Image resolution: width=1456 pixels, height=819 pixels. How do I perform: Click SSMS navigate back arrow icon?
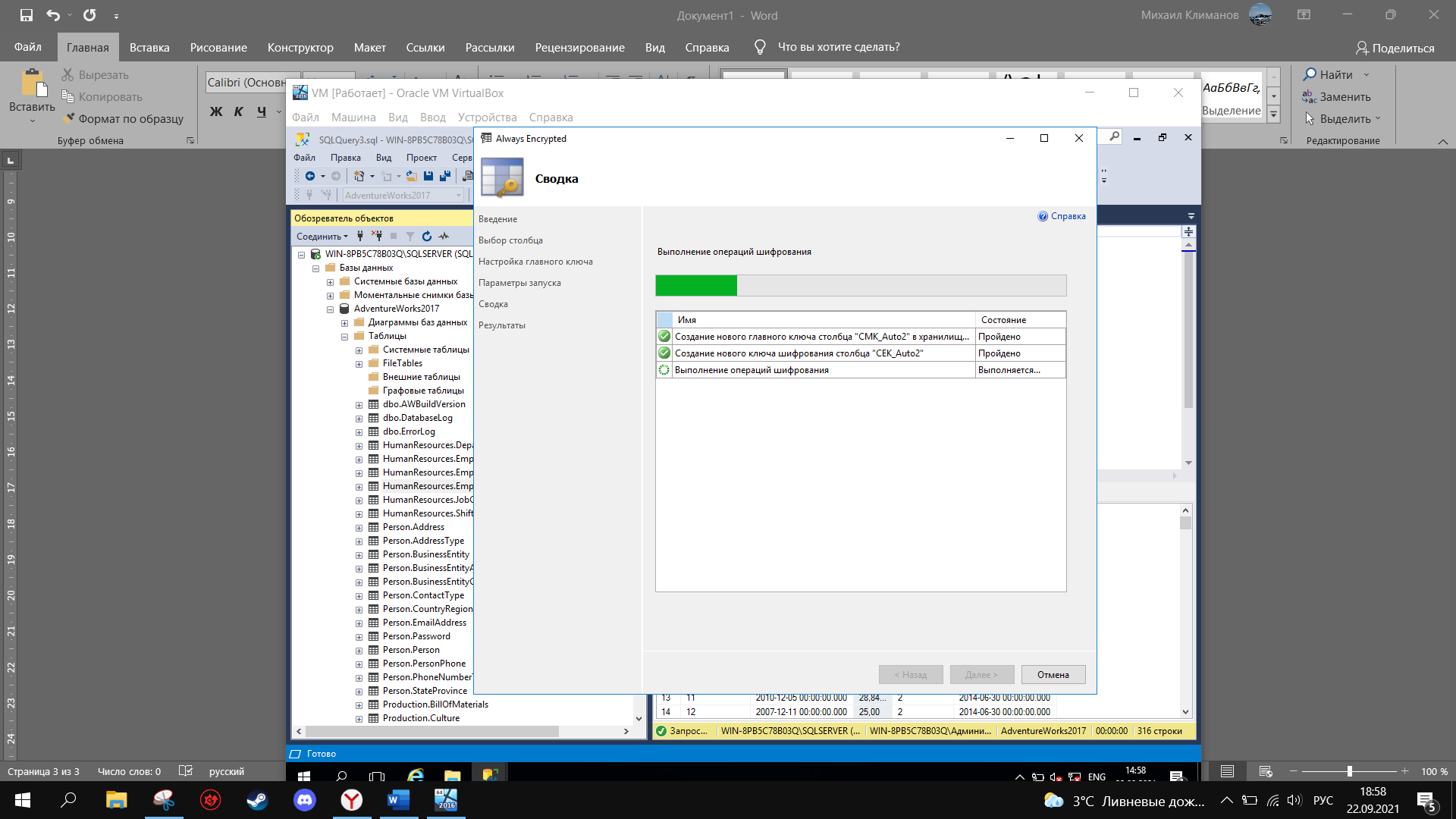[x=310, y=176]
